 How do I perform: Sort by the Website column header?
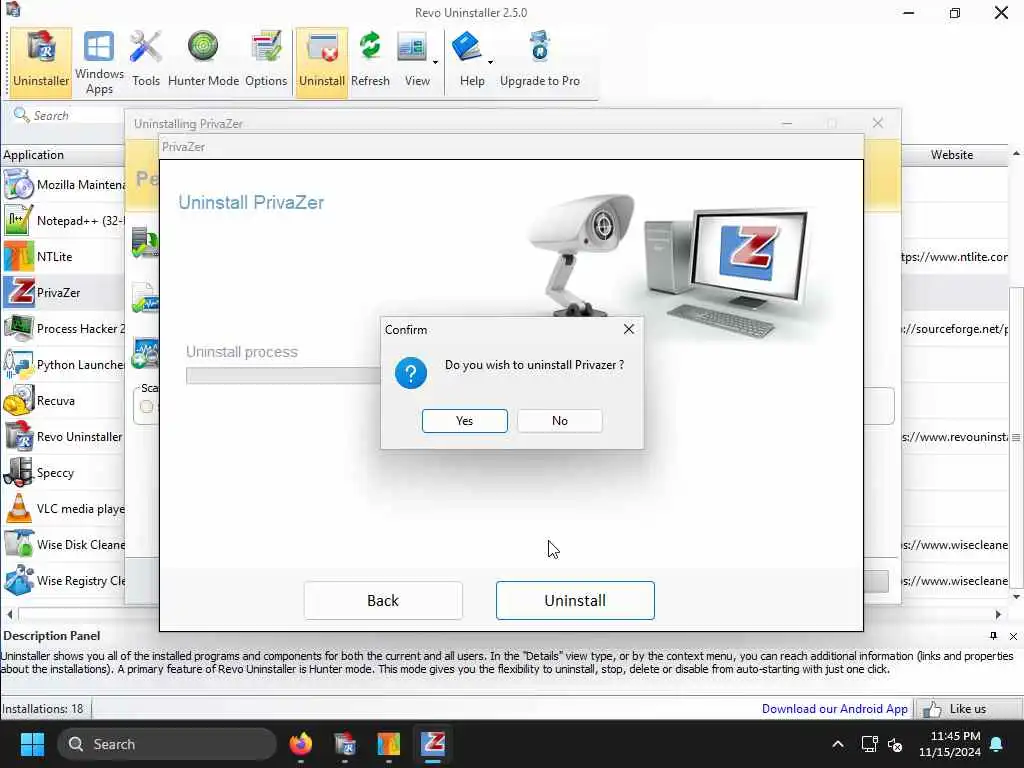952,155
